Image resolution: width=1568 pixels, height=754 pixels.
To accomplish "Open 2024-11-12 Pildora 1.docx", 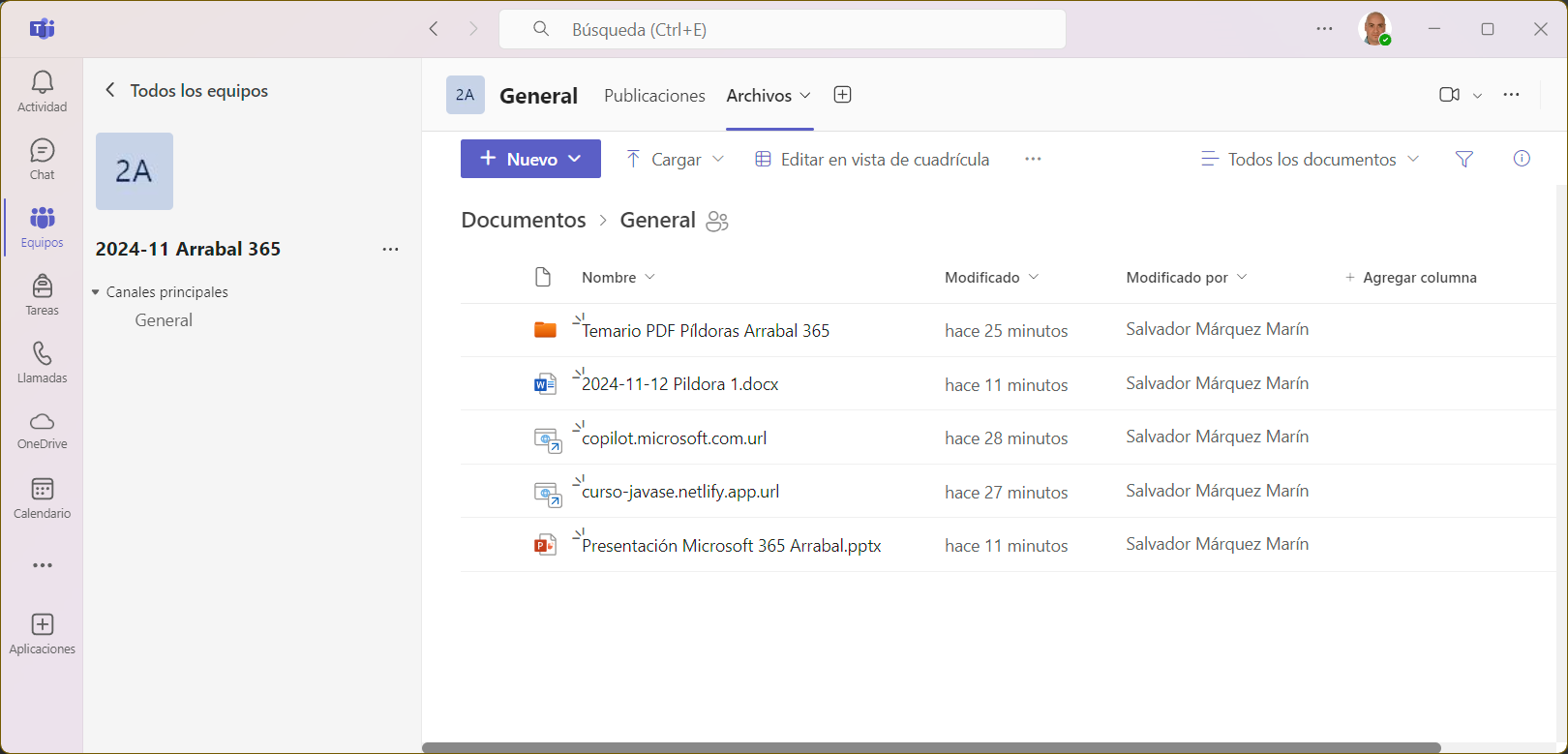I will [x=680, y=384].
